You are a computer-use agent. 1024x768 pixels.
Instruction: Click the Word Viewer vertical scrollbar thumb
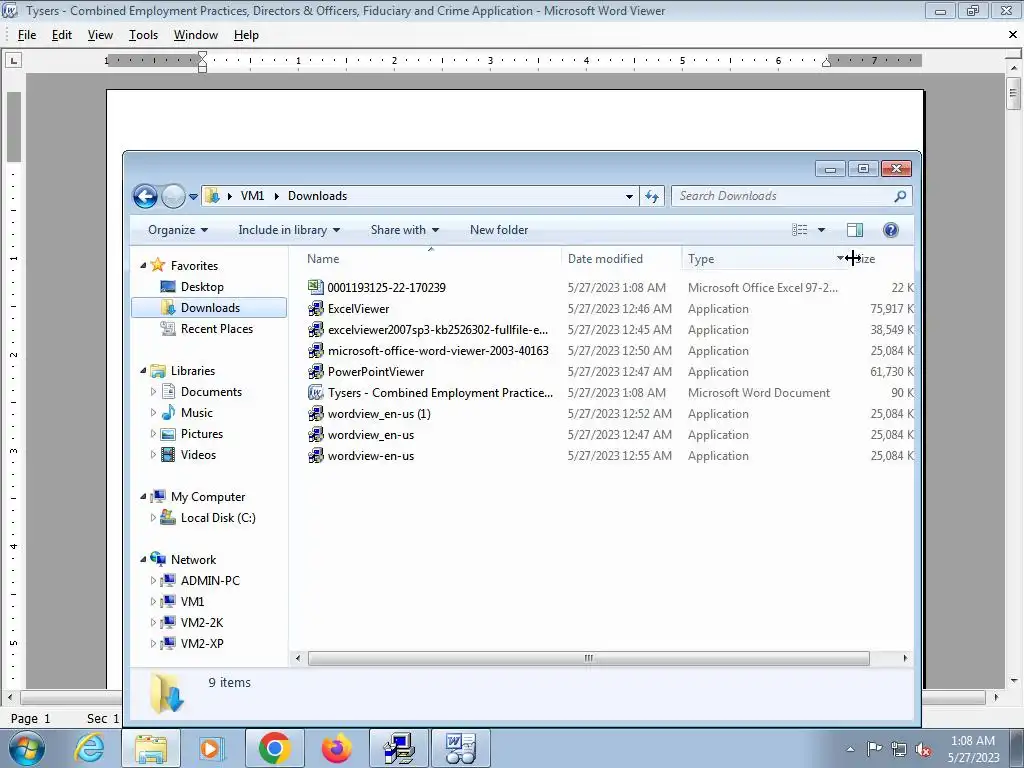point(1014,93)
